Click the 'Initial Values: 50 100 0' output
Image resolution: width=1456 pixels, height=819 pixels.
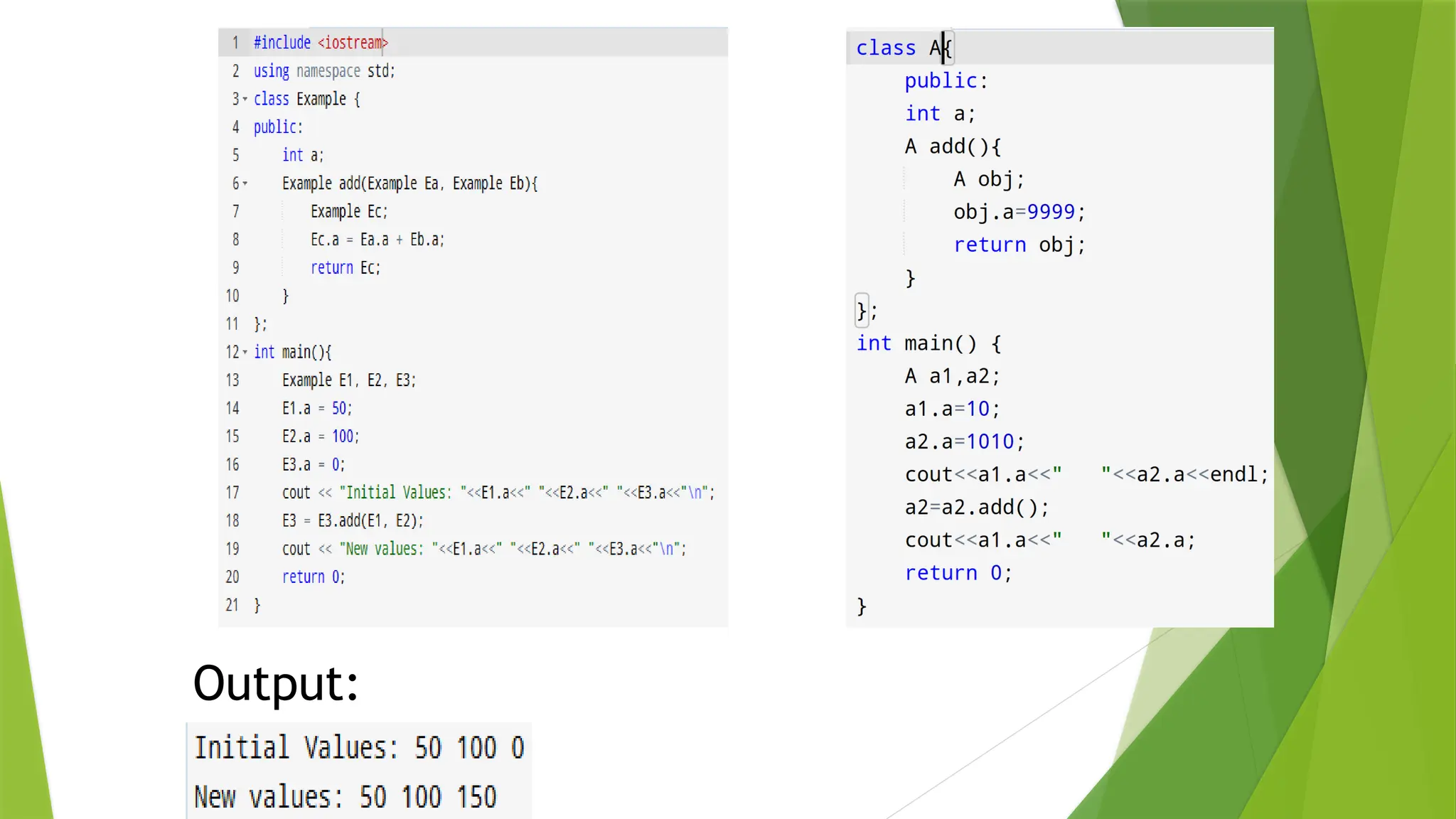point(359,748)
